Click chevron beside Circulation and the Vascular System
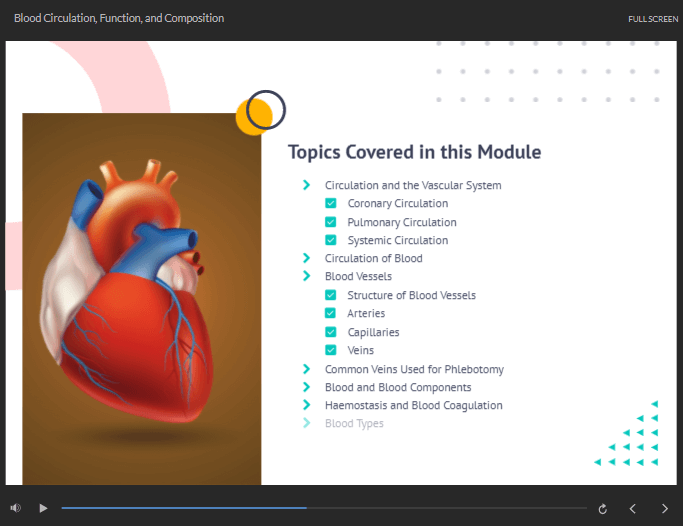Viewport: 683px width, 526px height. pos(306,185)
